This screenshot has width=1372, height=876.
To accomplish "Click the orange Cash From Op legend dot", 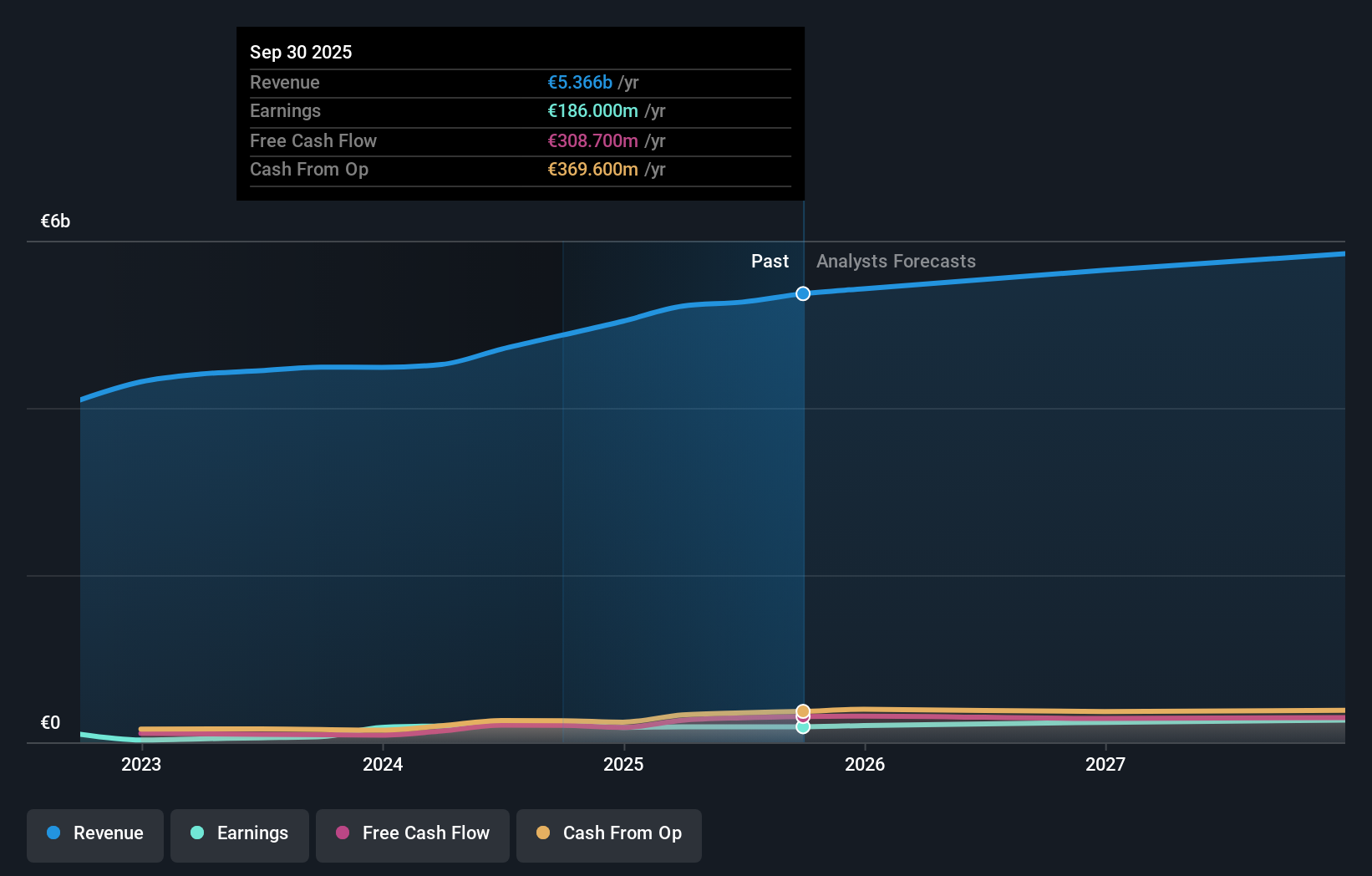I will (x=543, y=833).
